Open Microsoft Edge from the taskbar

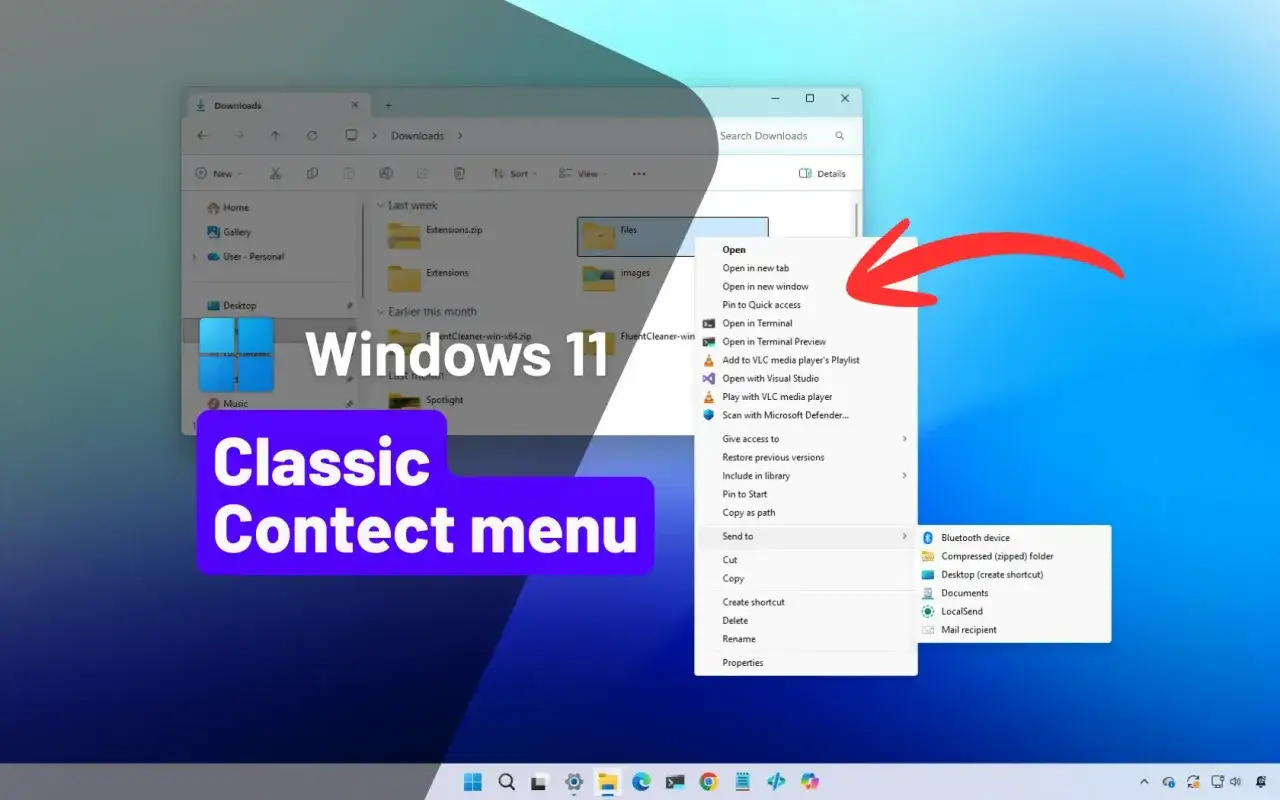click(641, 782)
